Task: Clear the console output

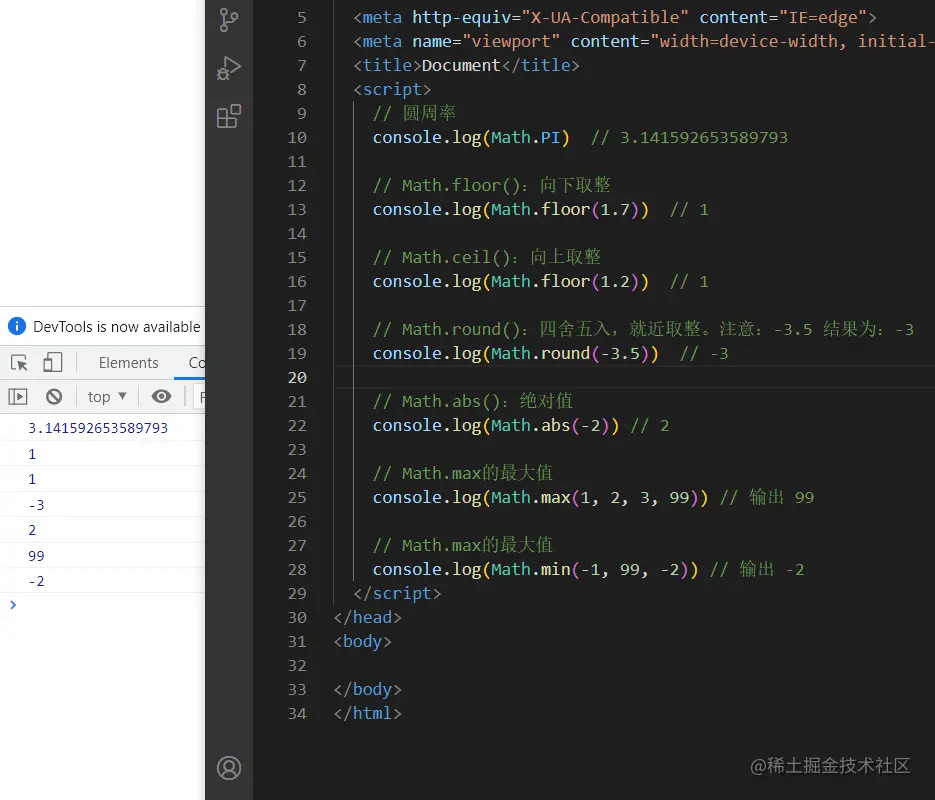Action: (54, 396)
